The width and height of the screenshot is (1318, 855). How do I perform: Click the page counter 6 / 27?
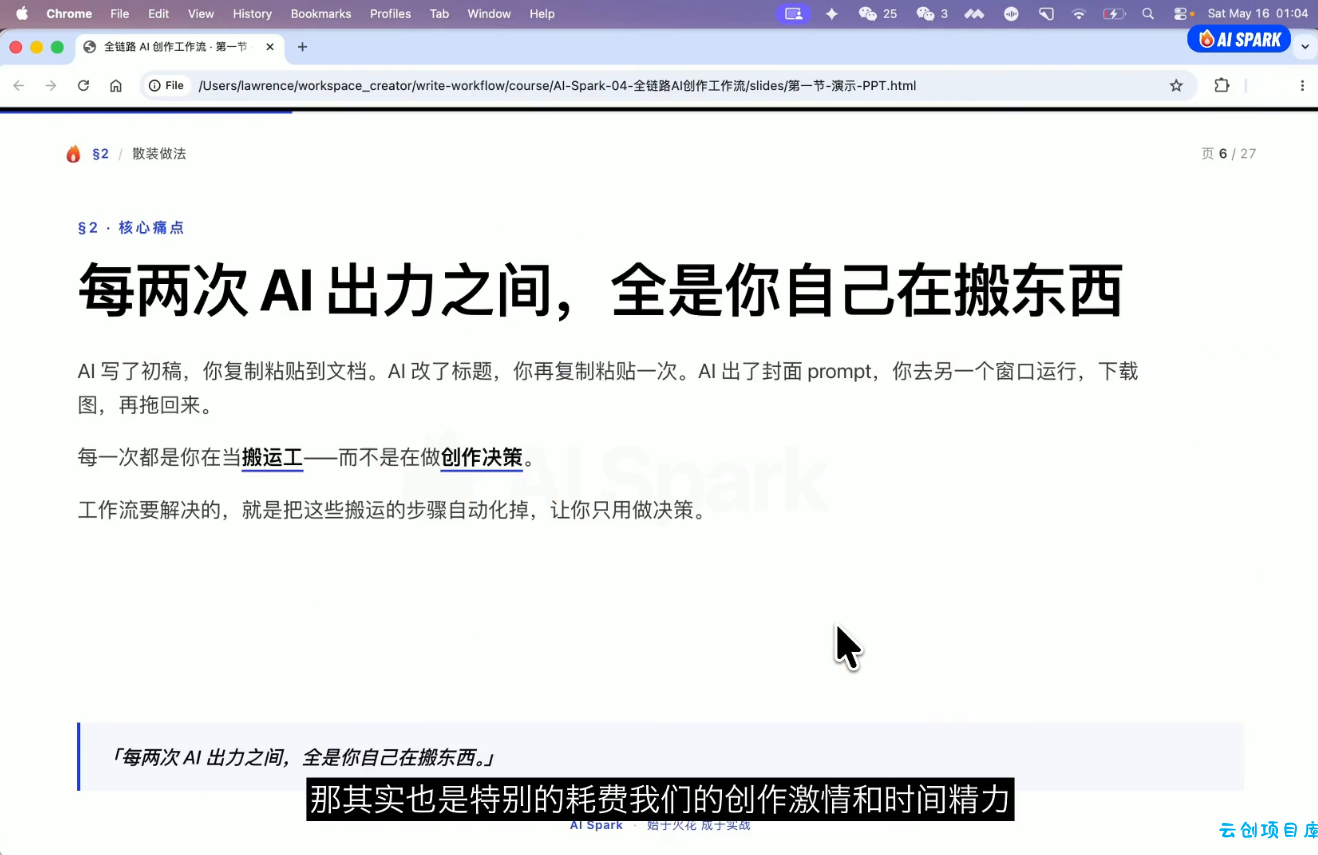(1229, 154)
